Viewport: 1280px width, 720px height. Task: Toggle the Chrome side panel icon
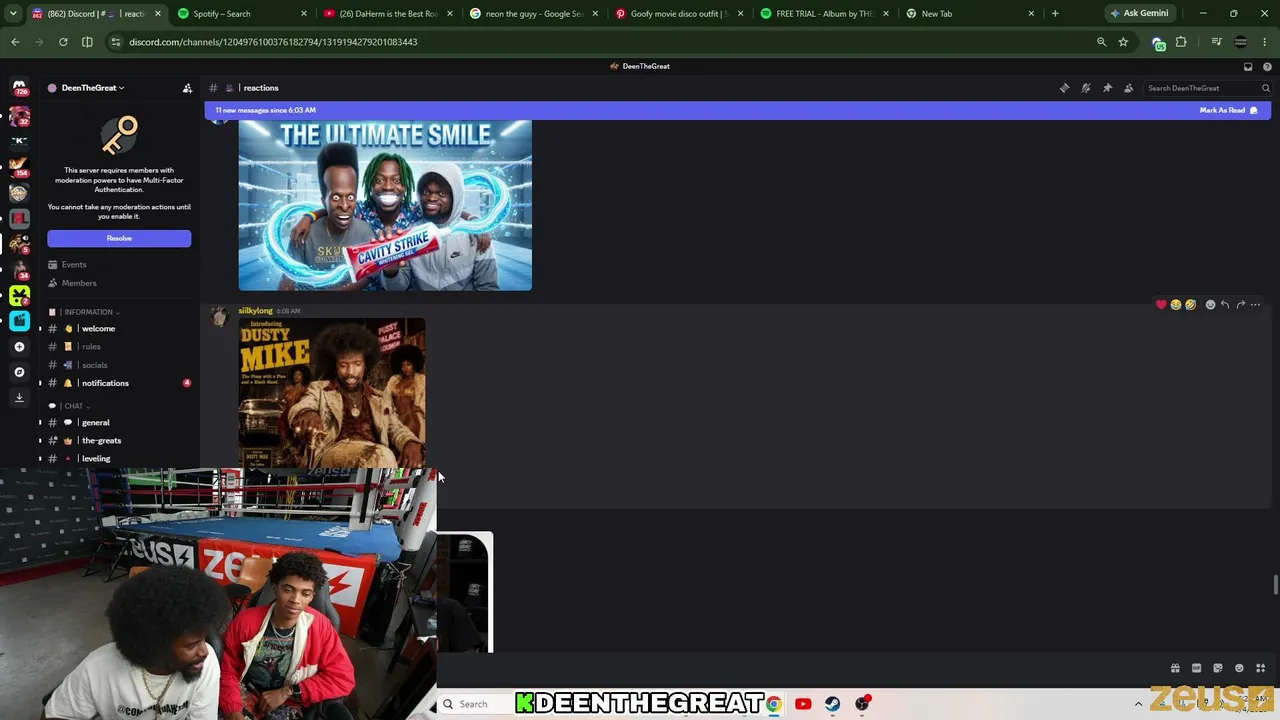87,42
